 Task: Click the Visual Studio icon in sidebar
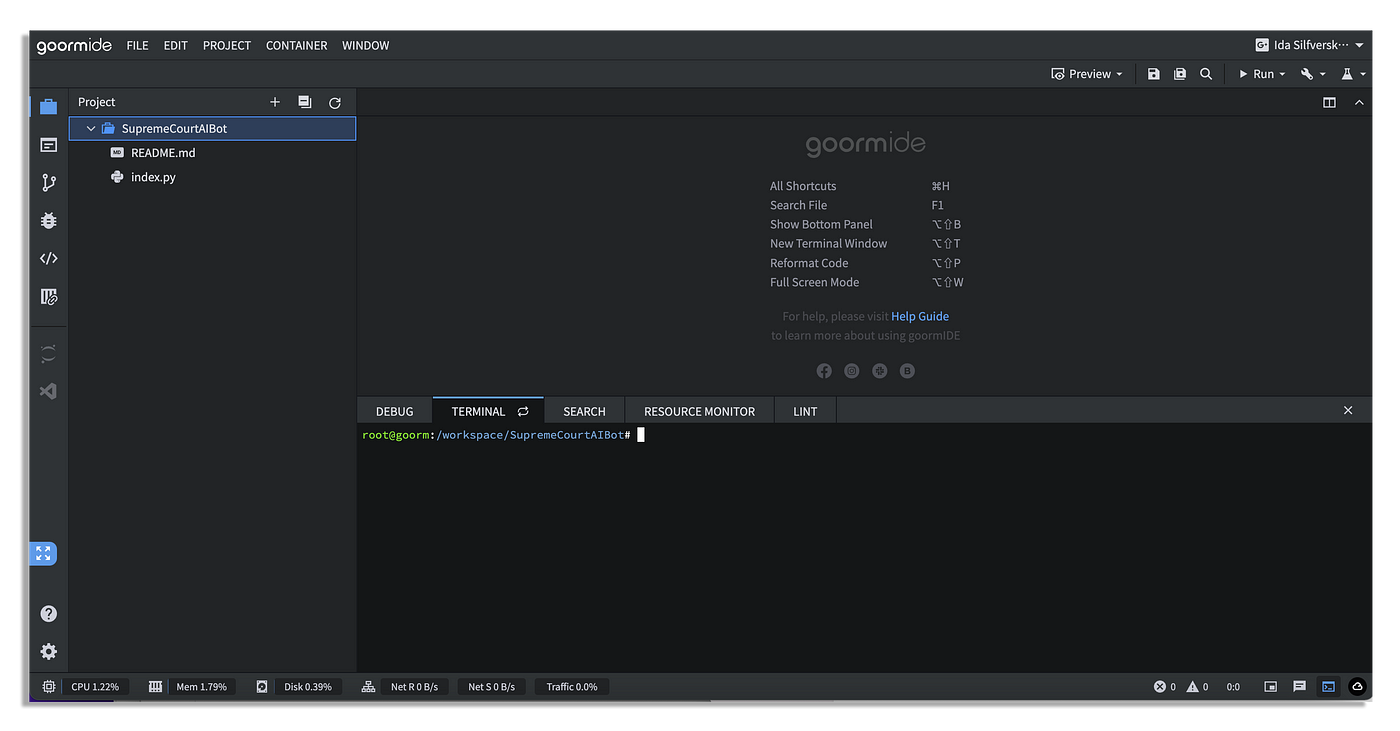pyautogui.click(x=48, y=391)
